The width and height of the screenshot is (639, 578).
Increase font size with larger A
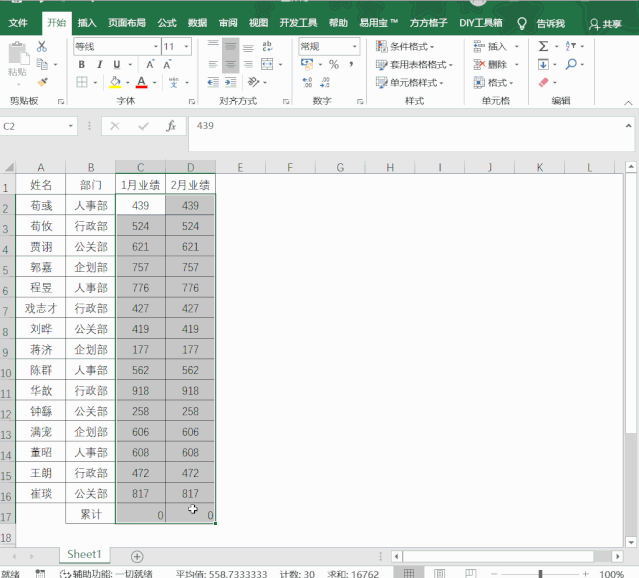(150, 64)
